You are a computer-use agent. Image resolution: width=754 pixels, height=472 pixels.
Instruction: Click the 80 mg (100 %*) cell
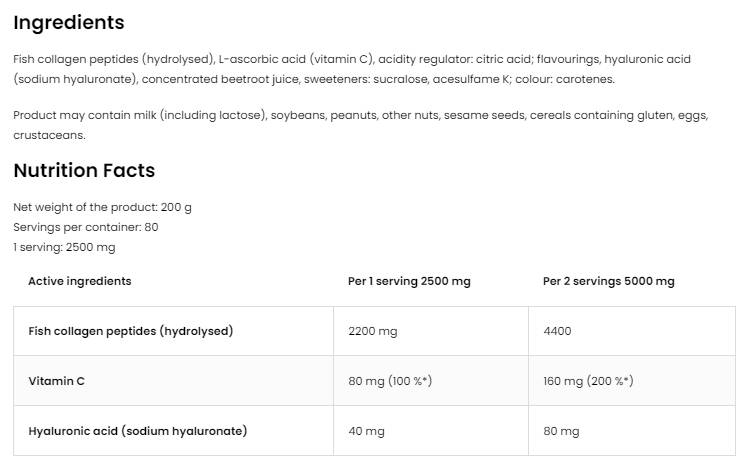click(389, 381)
